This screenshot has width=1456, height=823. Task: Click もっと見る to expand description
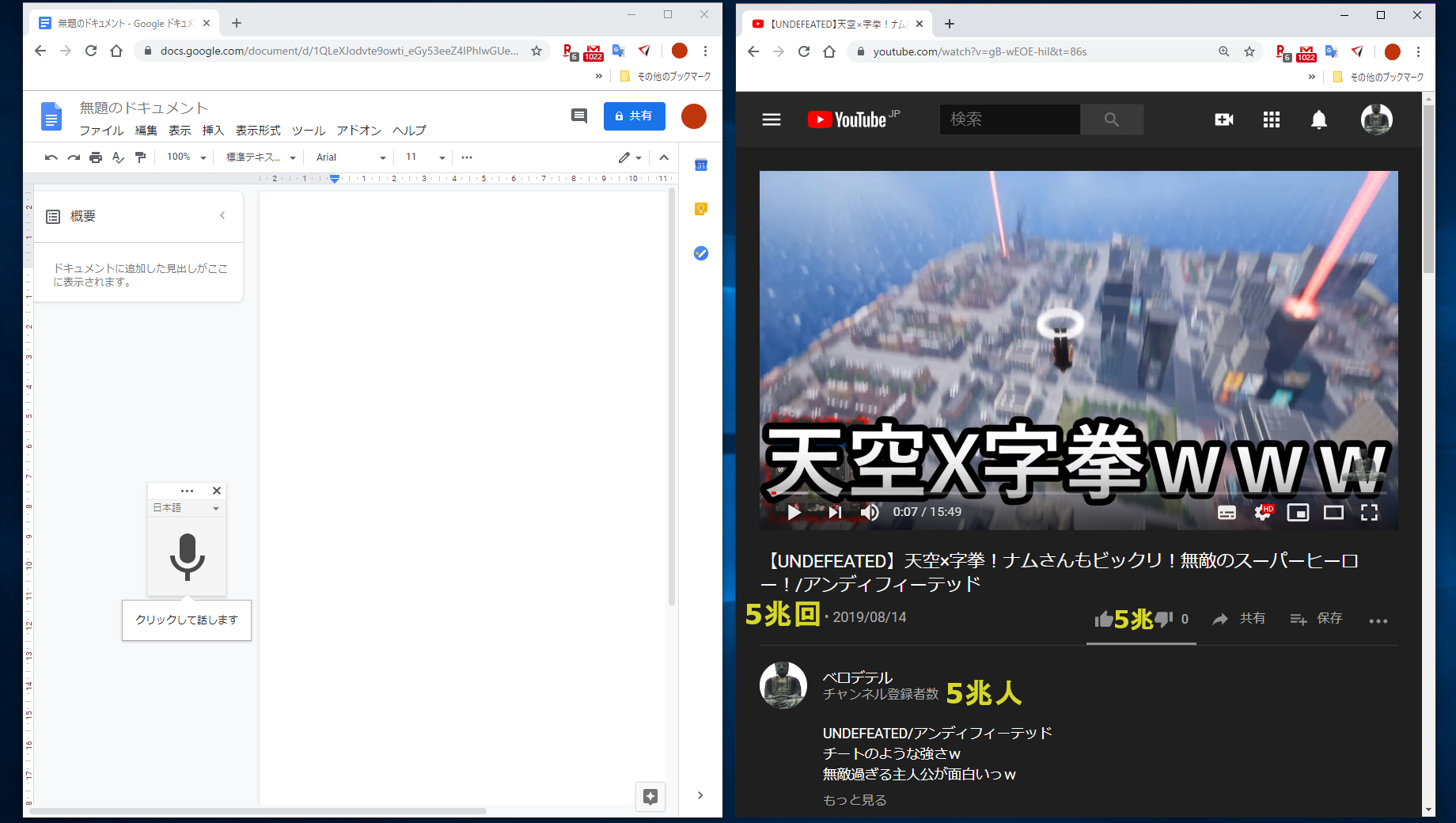pyautogui.click(x=855, y=800)
